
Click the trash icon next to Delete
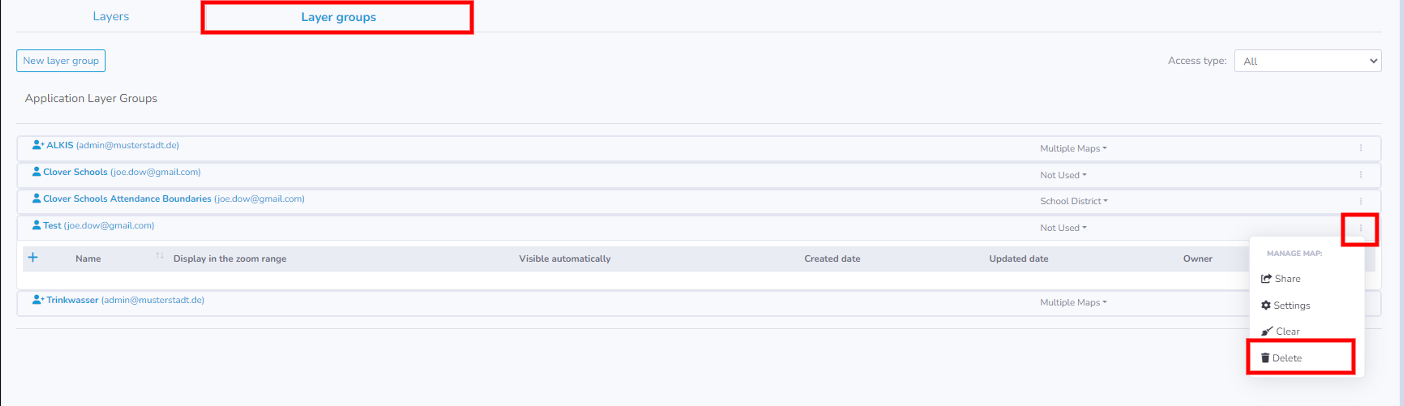tap(1265, 357)
